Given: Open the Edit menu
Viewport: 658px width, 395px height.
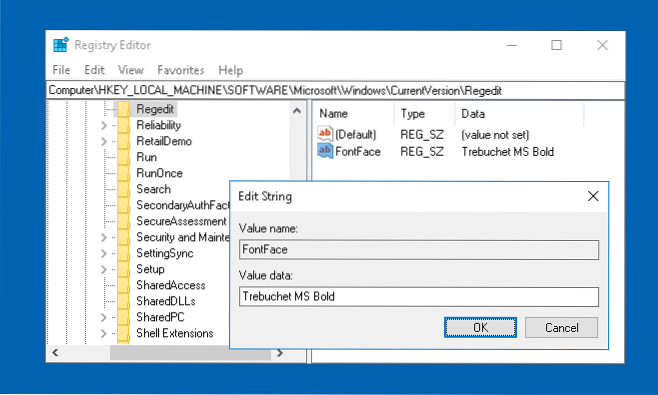Looking at the screenshot, I should (x=94, y=70).
